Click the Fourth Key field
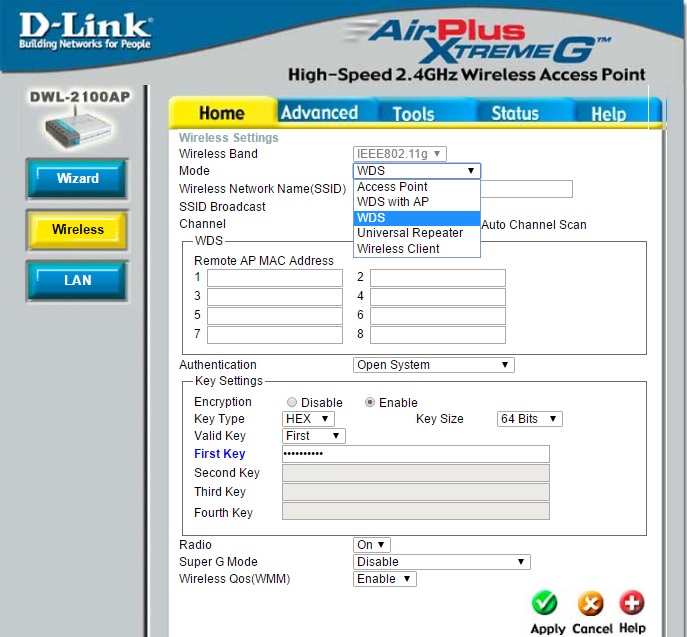 click(416, 511)
